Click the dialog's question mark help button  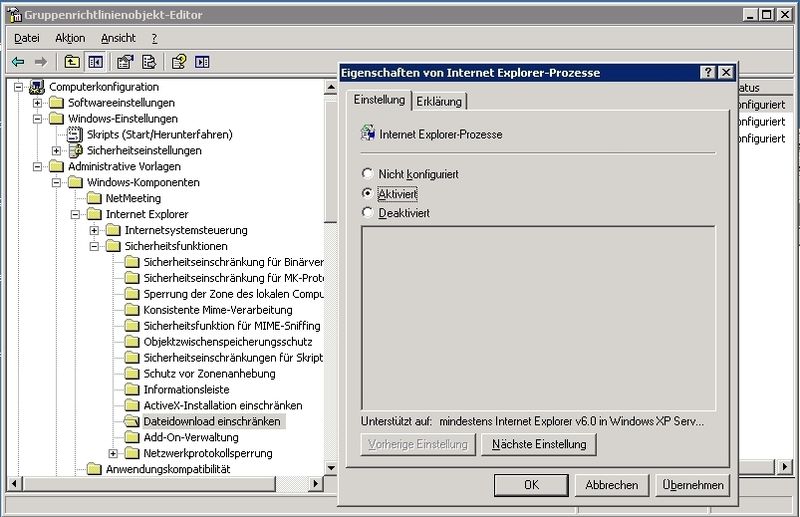(708, 72)
